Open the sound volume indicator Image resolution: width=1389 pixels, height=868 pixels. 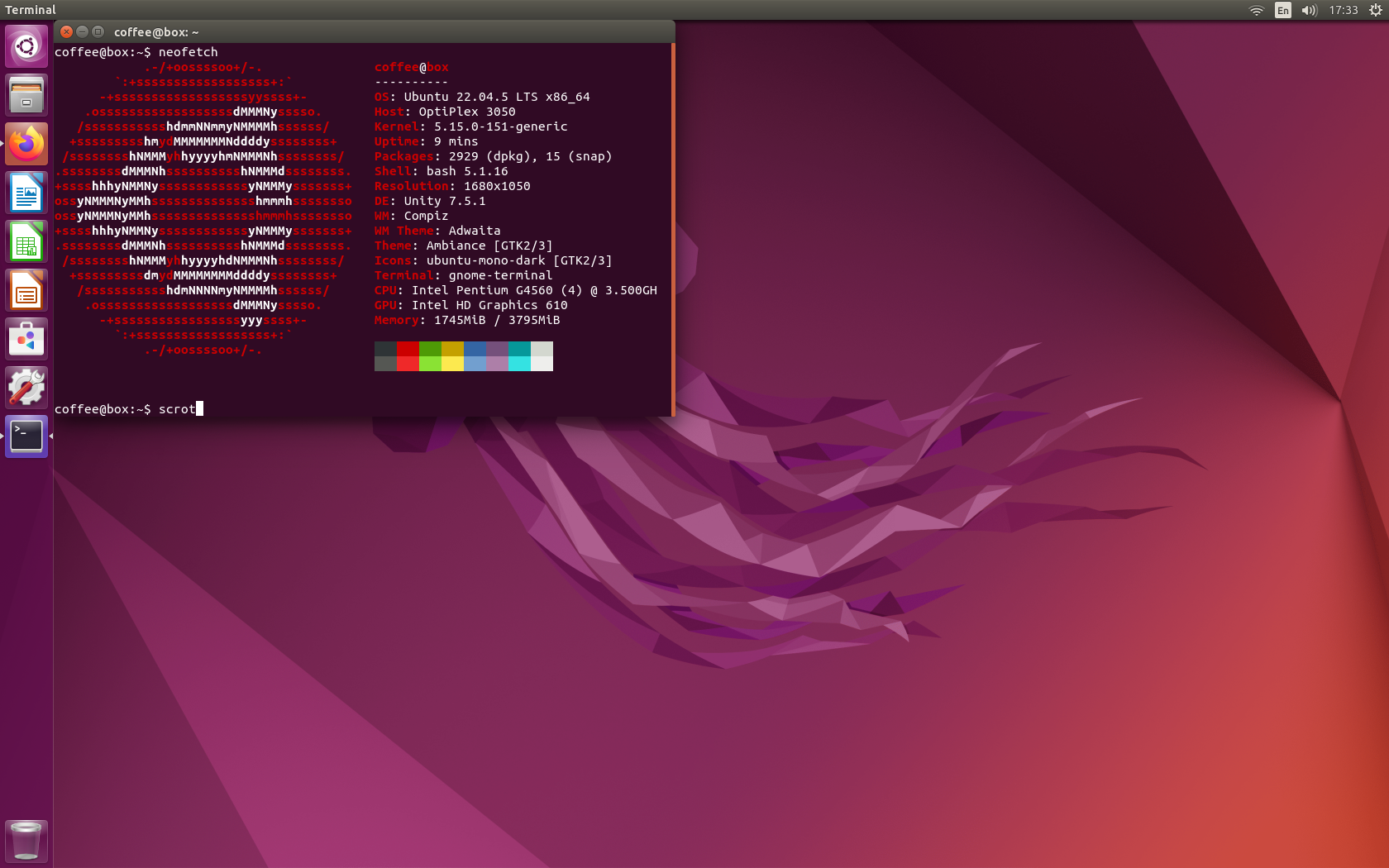pyautogui.click(x=1309, y=10)
